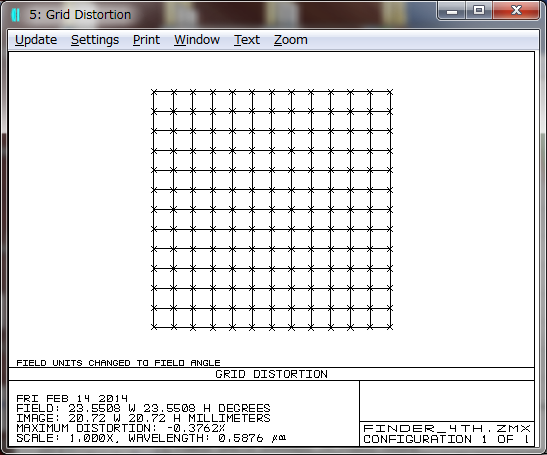547x455 pixels.
Task: Click the CONFIGURATION 1 OF 1 label
Action: coord(446,439)
